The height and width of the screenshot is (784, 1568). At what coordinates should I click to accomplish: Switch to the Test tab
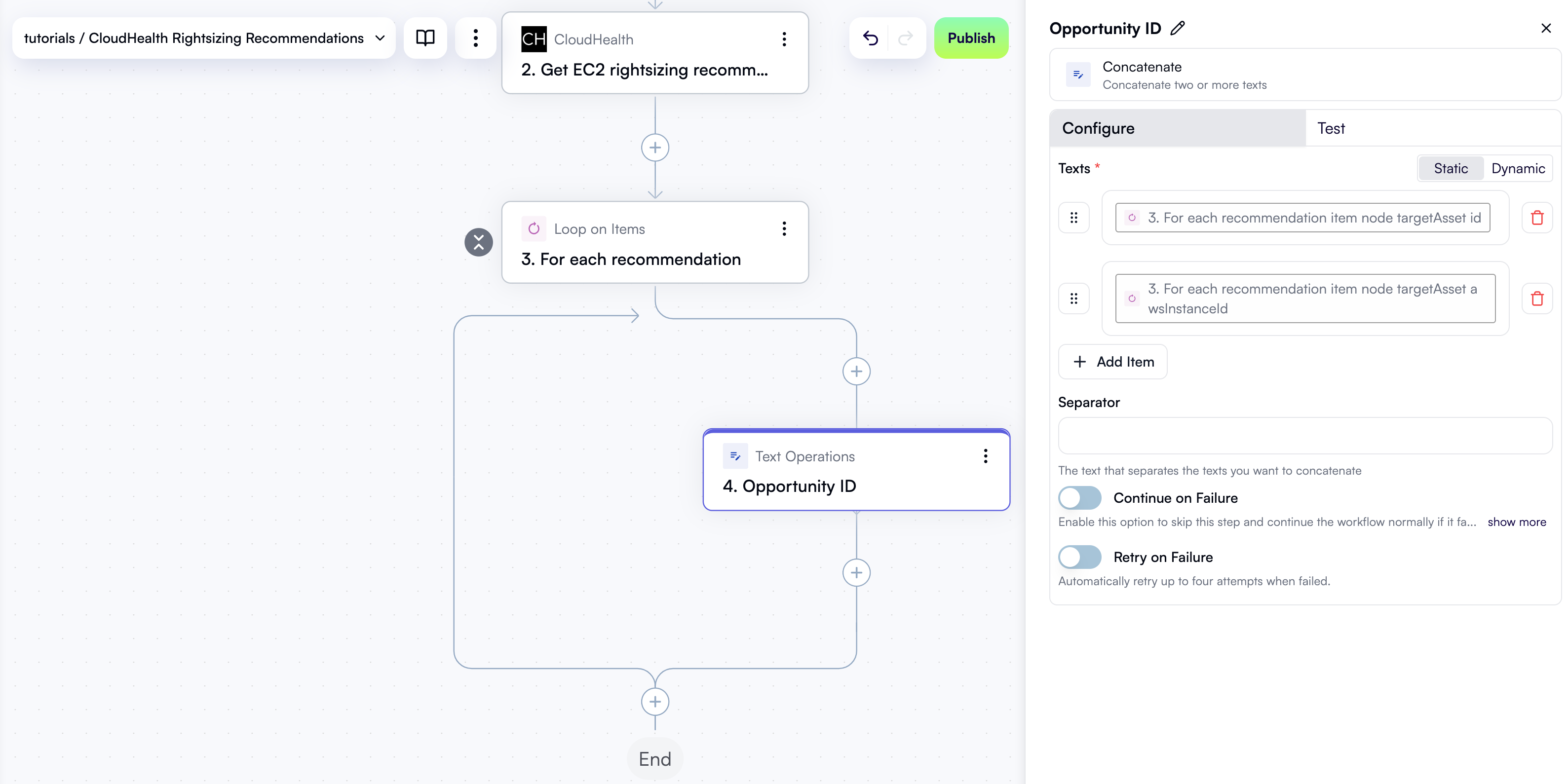click(x=1331, y=128)
